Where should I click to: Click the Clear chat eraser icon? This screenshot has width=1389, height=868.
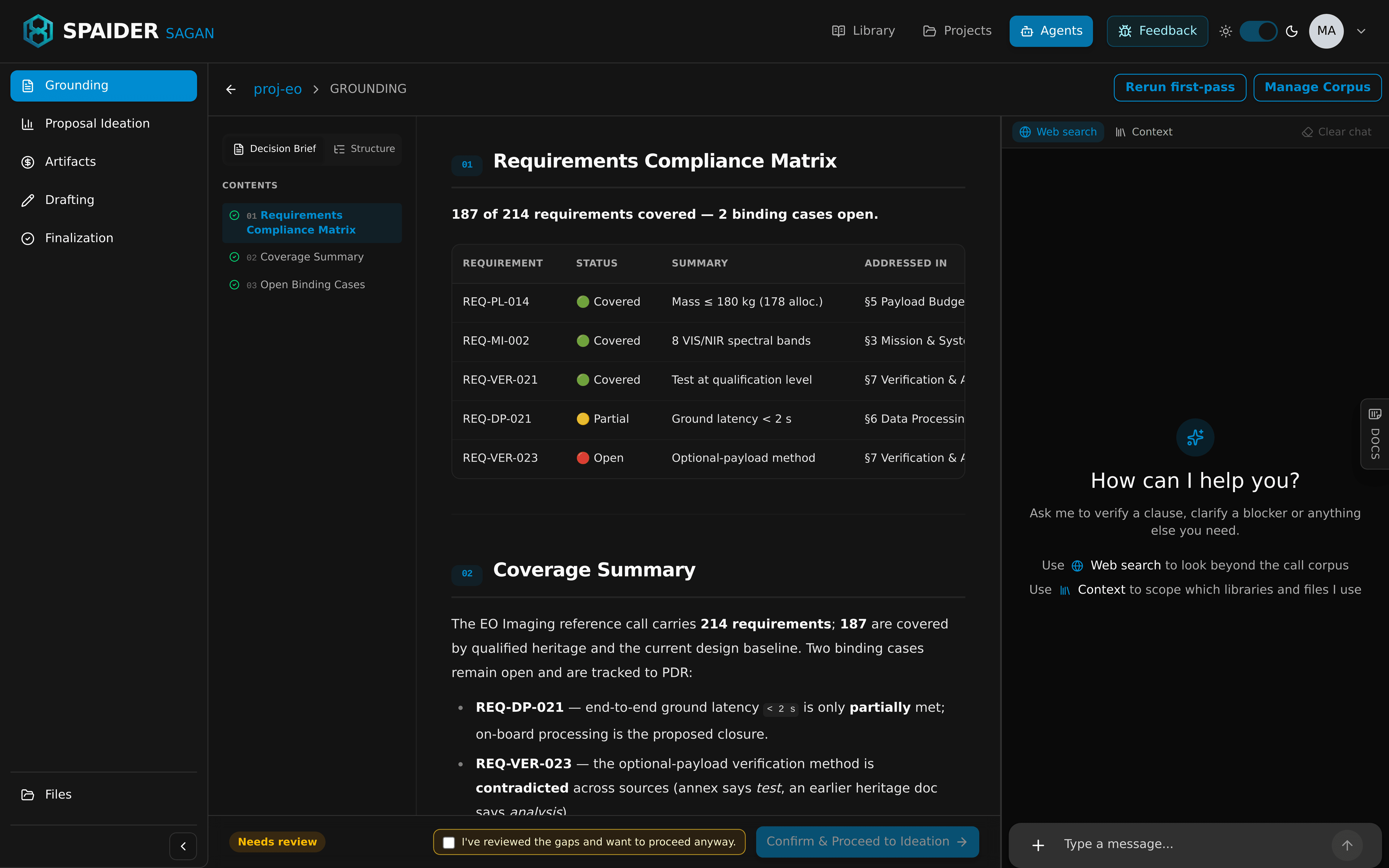pyautogui.click(x=1307, y=132)
